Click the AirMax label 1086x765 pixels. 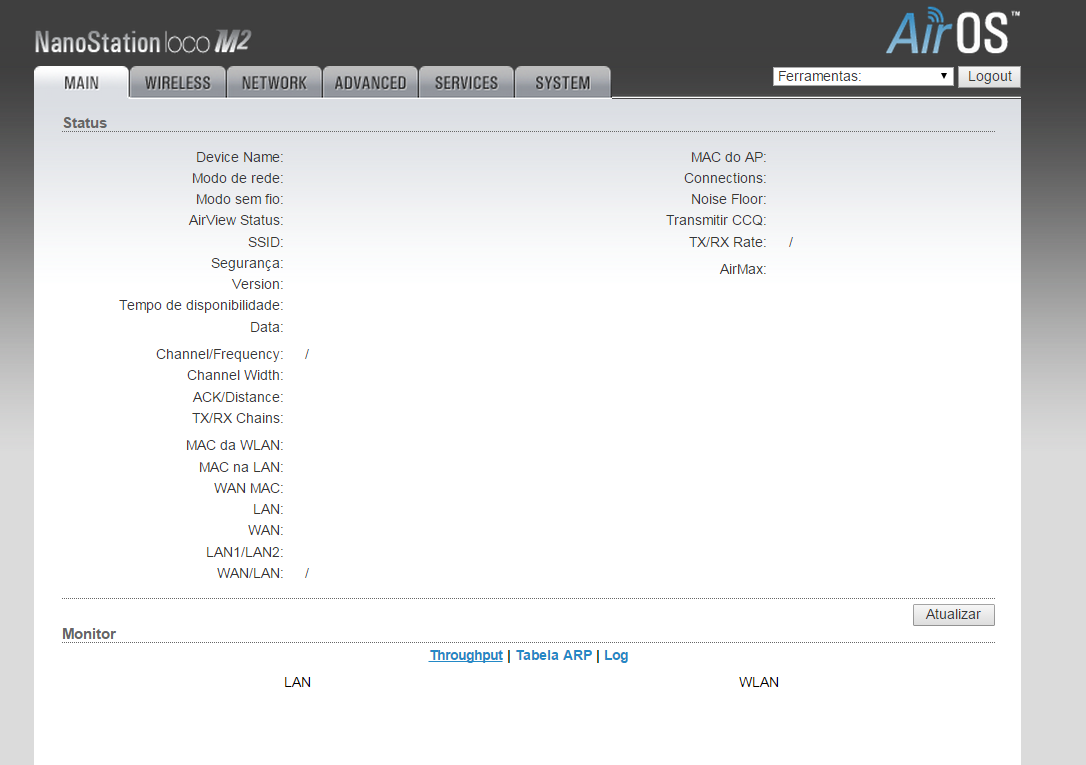point(742,269)
